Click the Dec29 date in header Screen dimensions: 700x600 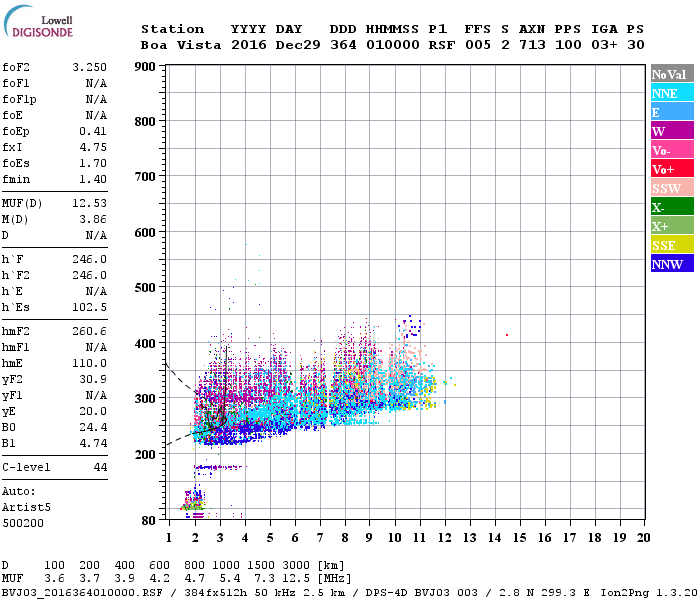pyautogui.click(x=298, y=45)
